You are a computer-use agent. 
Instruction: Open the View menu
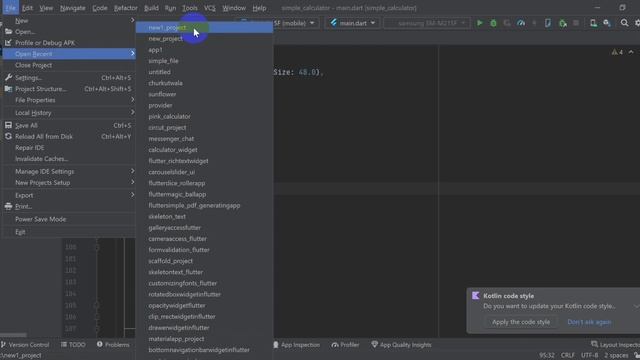pos(46,8)
